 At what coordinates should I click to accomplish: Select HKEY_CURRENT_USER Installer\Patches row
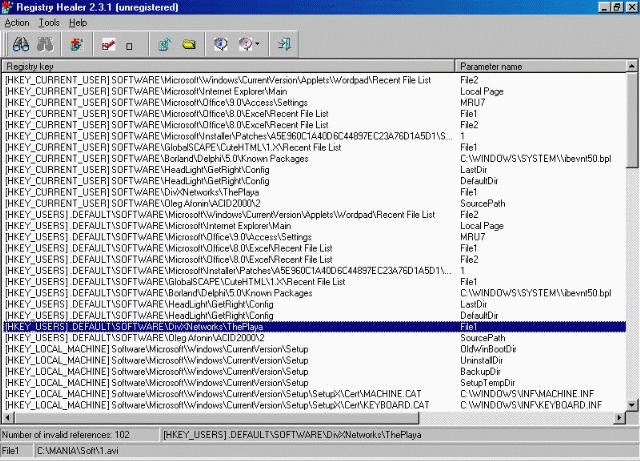pos(314,136)
